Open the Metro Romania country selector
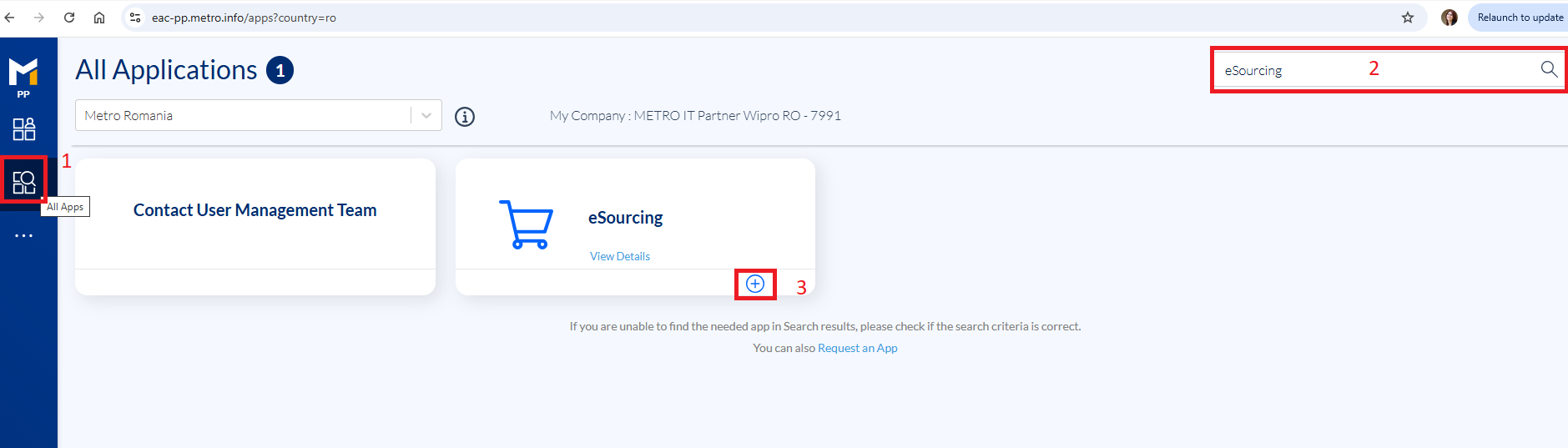This screenshot has width=1568, height=448. (259, 116)
